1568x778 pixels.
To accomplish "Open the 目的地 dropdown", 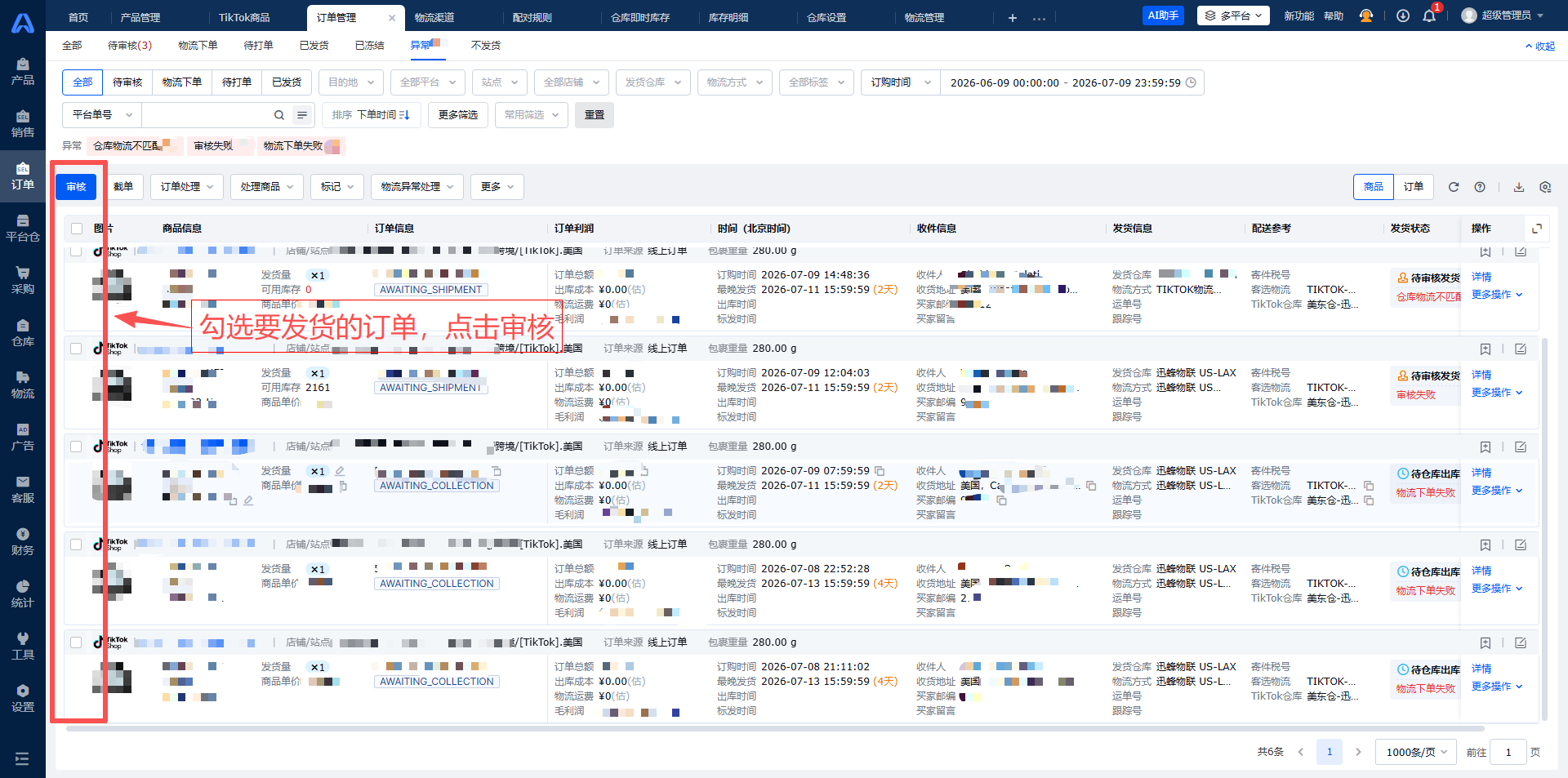I will click(x=351, y=82).
